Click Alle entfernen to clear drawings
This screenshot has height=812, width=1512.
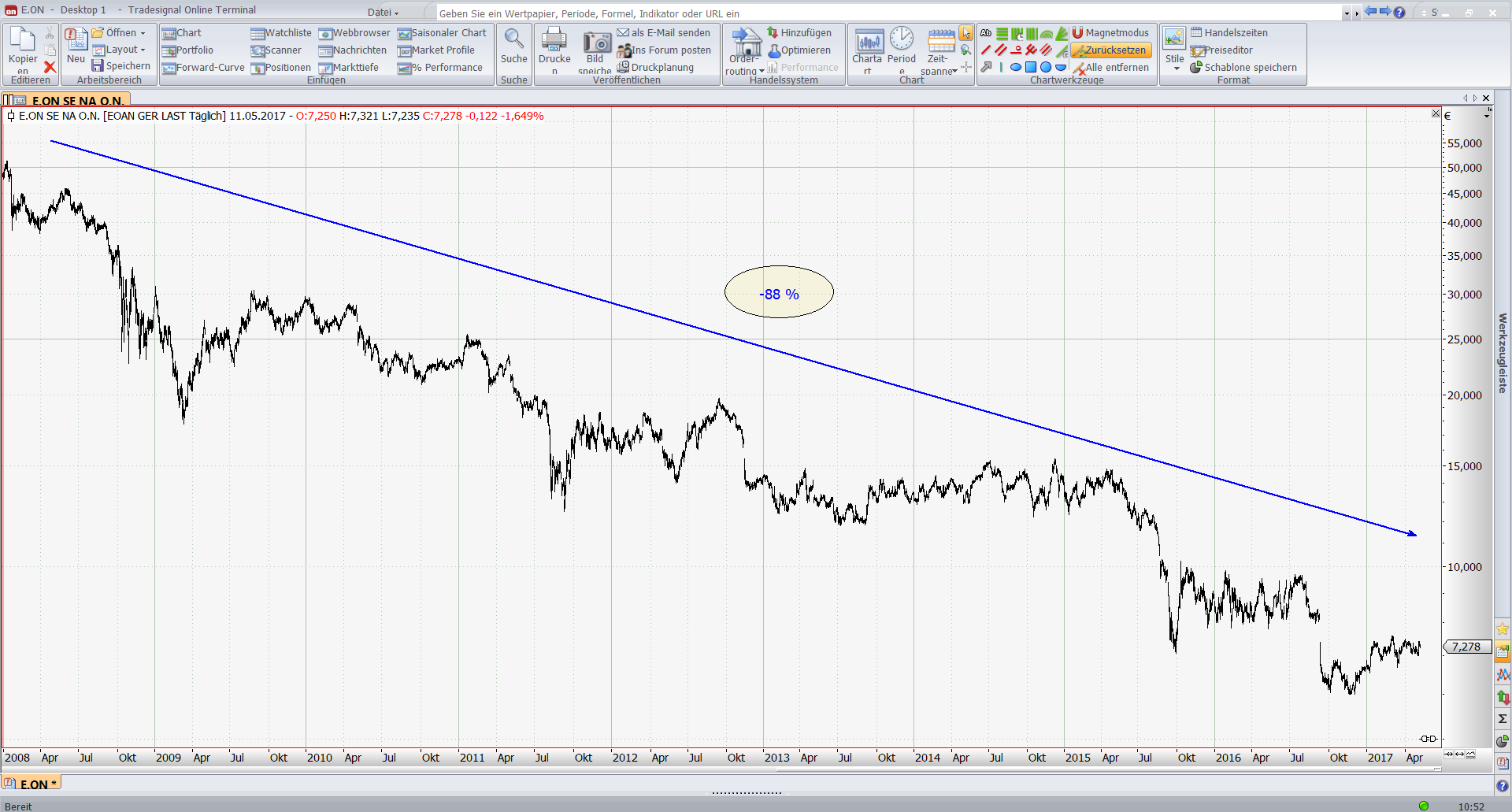tap(1110, 68)
